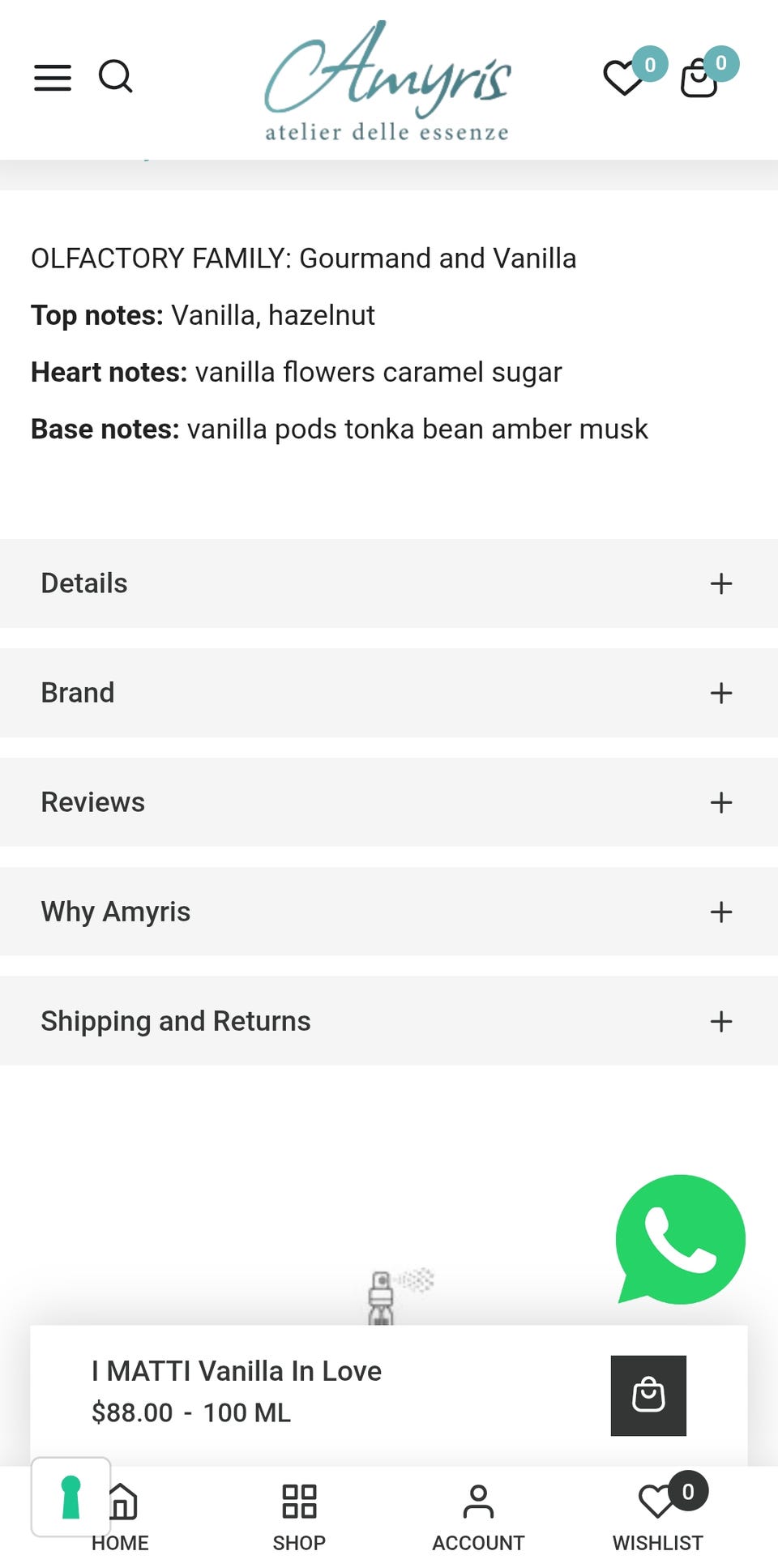Start a WhatsApp chat
The height and width of the screenshot is (1568, 778).
point(680,1239)
